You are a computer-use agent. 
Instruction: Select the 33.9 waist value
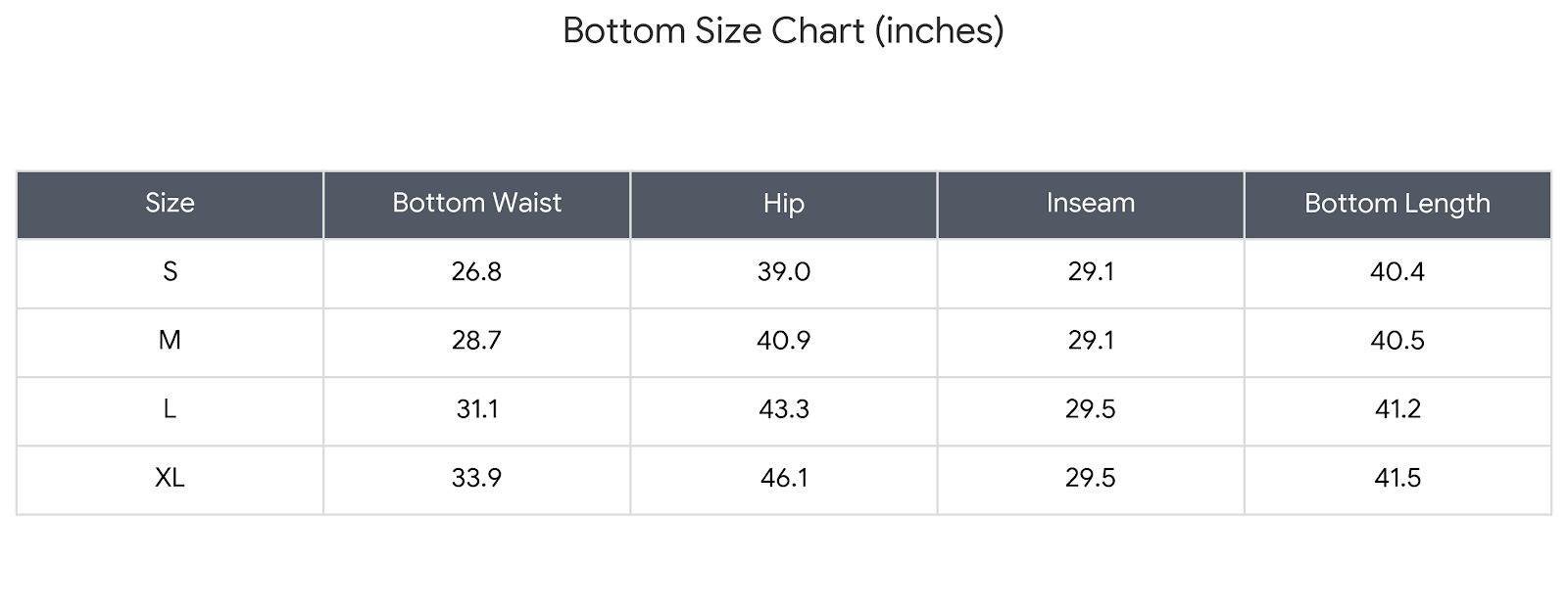(476, 478)
